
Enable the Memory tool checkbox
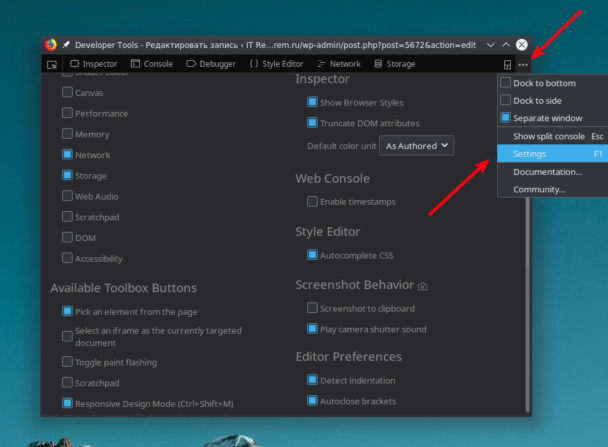click(67, 134)
